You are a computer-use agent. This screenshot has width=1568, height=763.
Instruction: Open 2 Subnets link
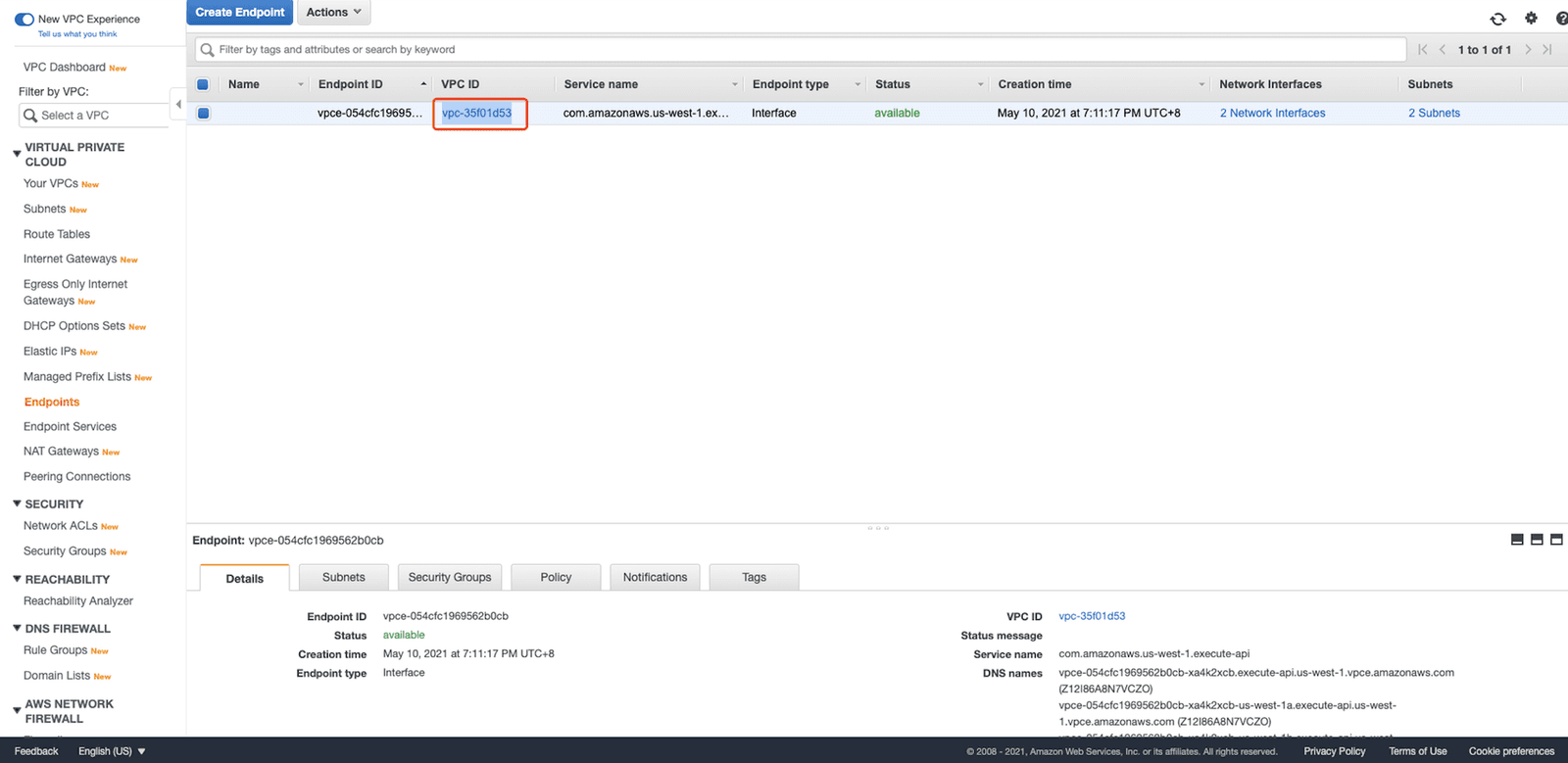[x=1434, y=113]
